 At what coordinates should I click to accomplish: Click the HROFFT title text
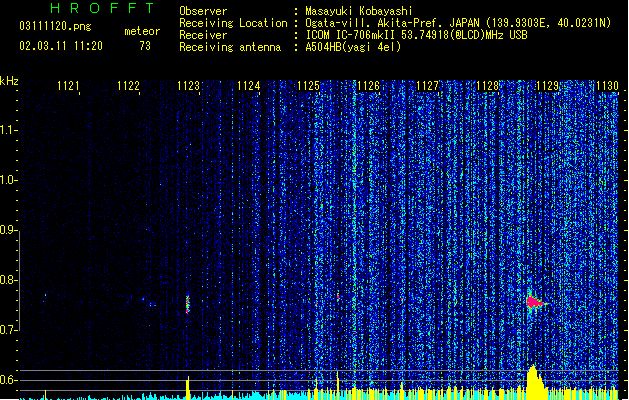click(x=103, y=8)
